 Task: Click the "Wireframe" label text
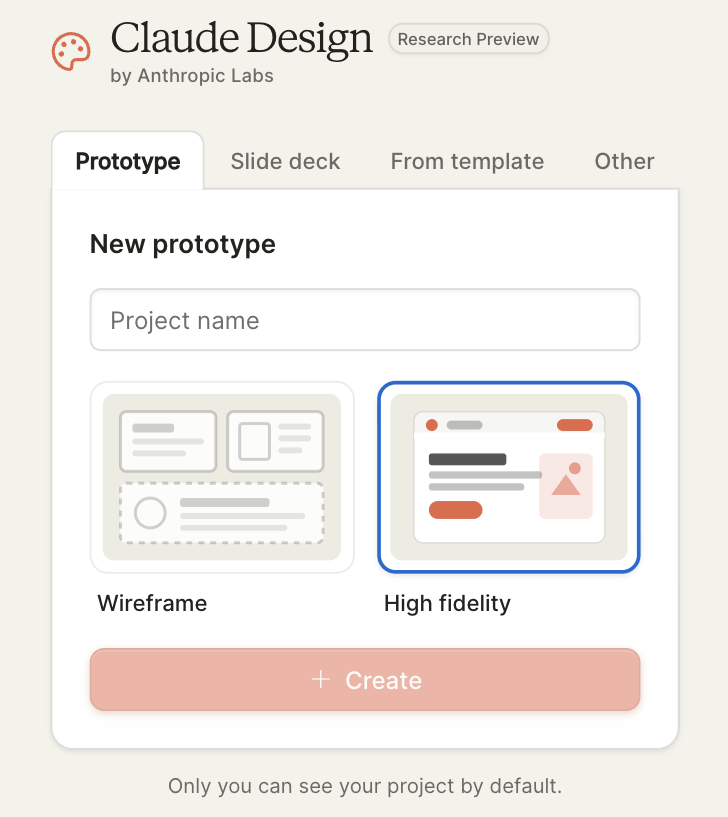[x=152, y=603]
